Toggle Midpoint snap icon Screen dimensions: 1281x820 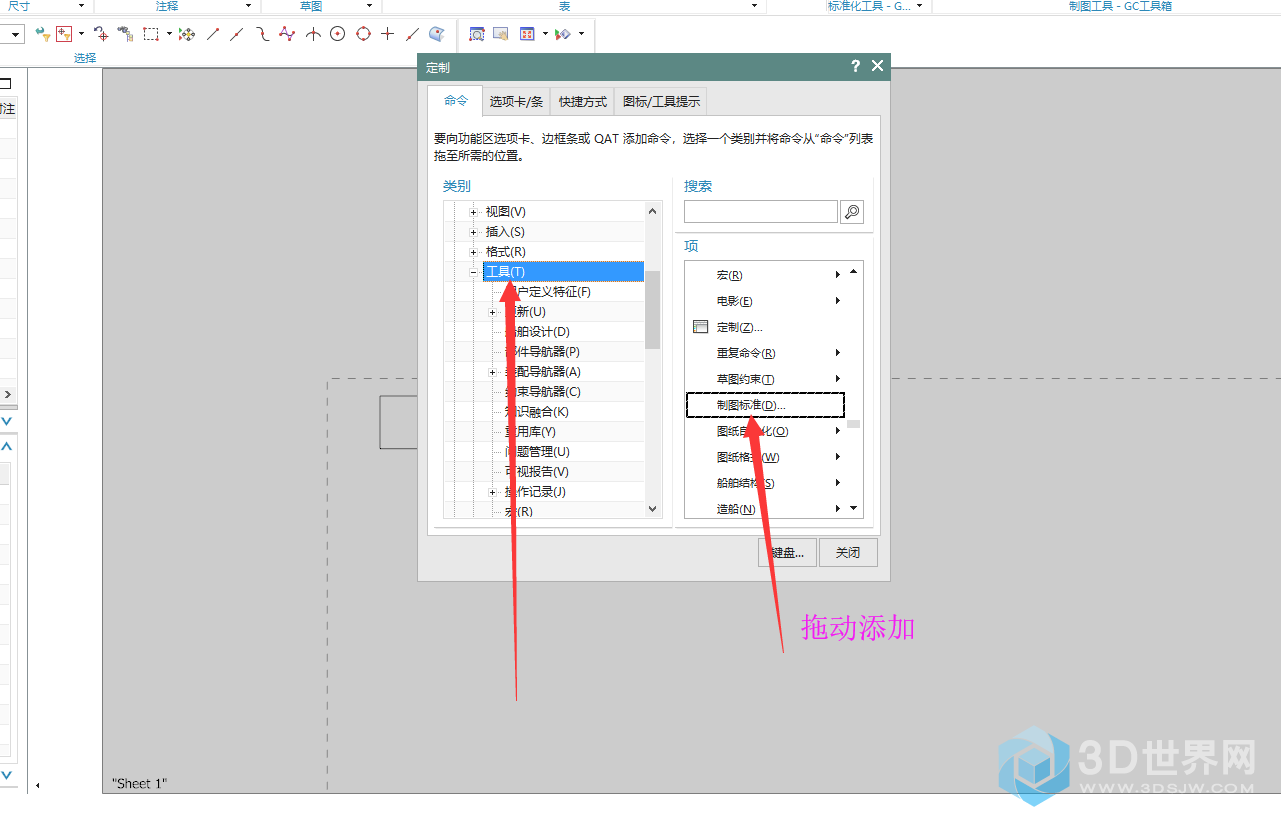(x=237, y=34)
